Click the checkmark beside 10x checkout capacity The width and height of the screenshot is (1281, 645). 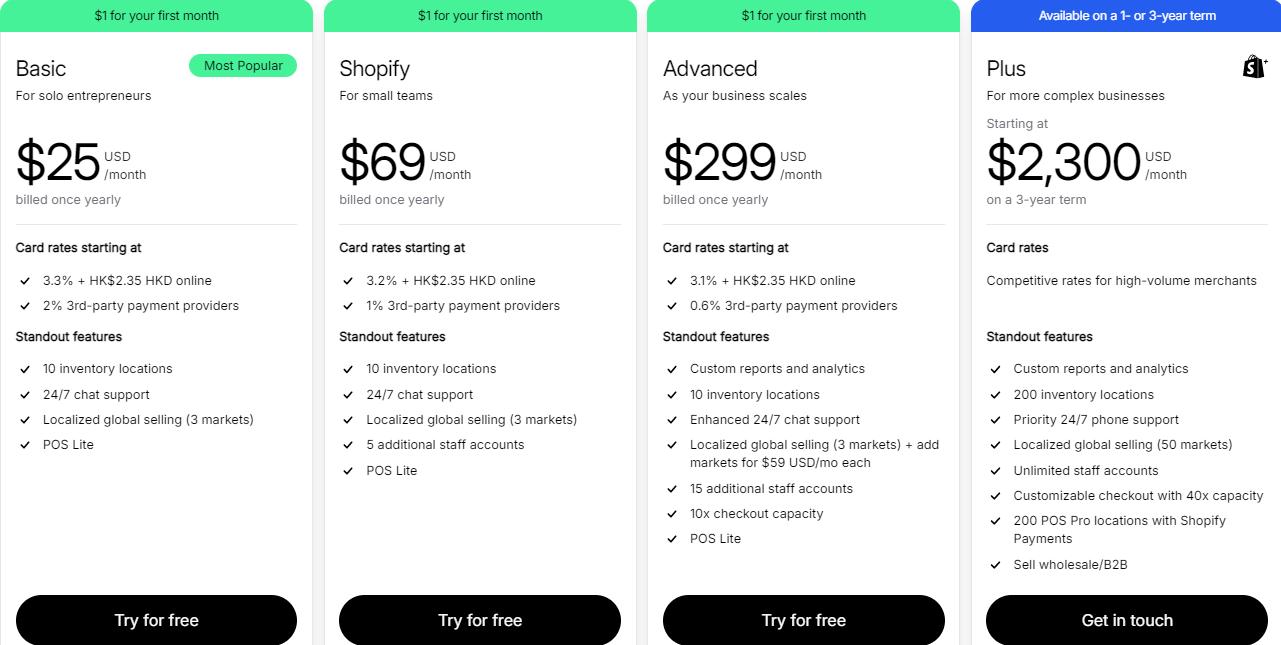[673, 513]
